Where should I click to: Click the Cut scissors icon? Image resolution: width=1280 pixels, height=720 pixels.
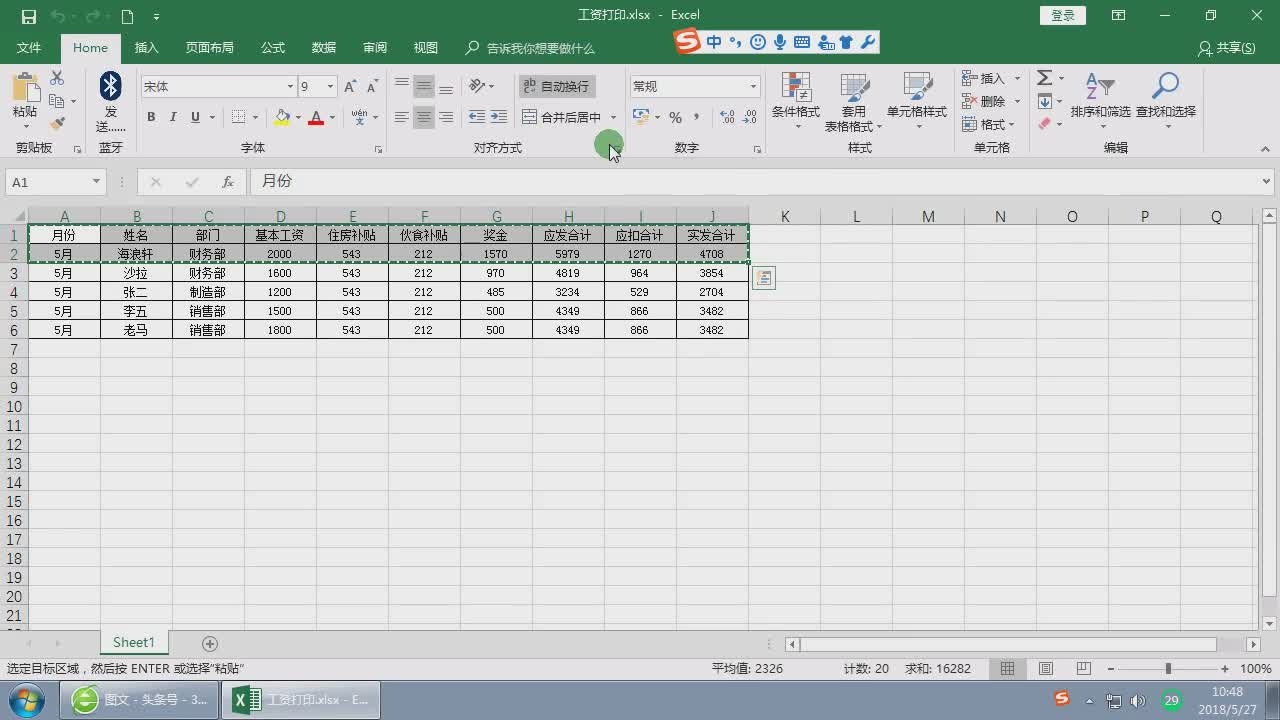point(57,78)
